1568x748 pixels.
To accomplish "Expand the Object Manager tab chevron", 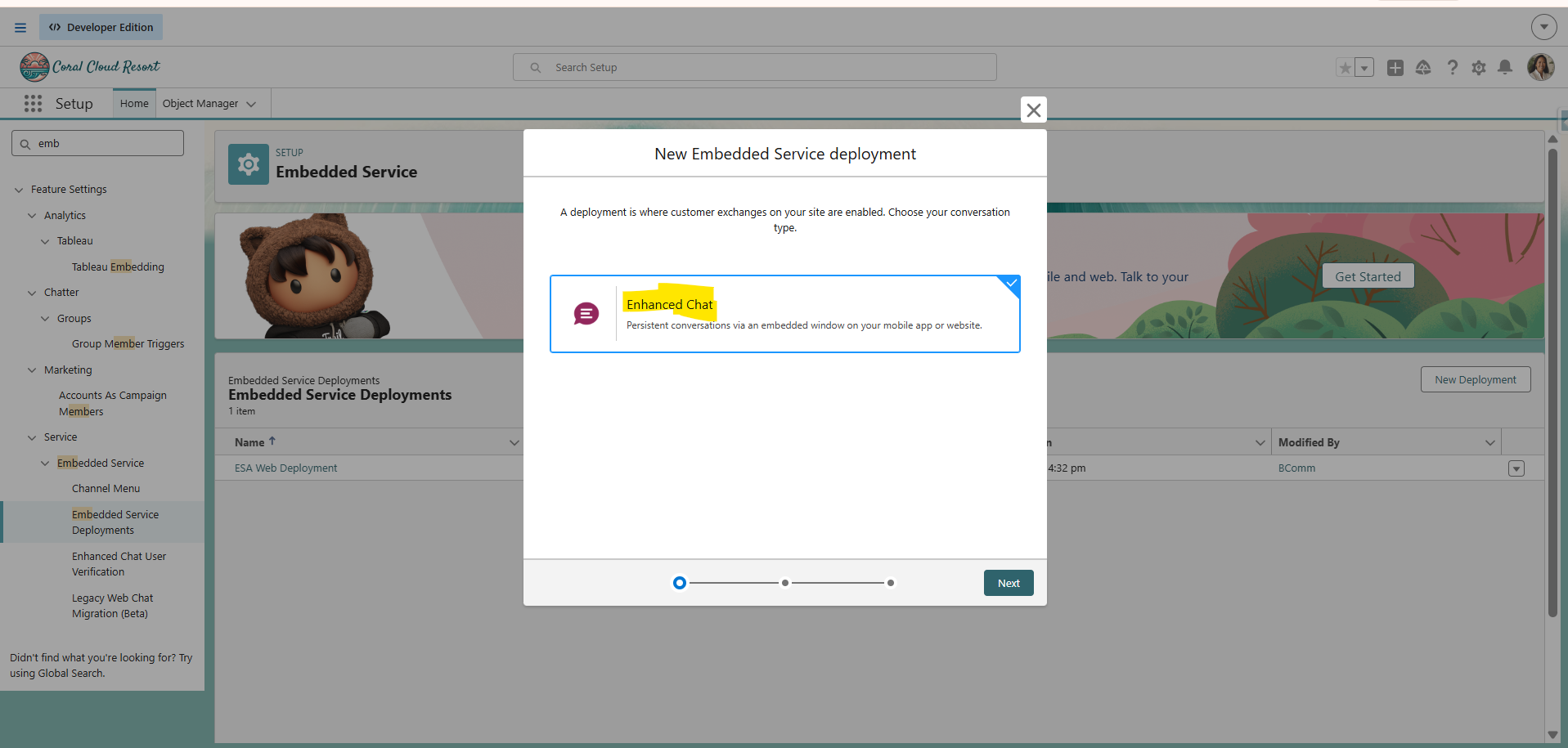I will (251, 104).
